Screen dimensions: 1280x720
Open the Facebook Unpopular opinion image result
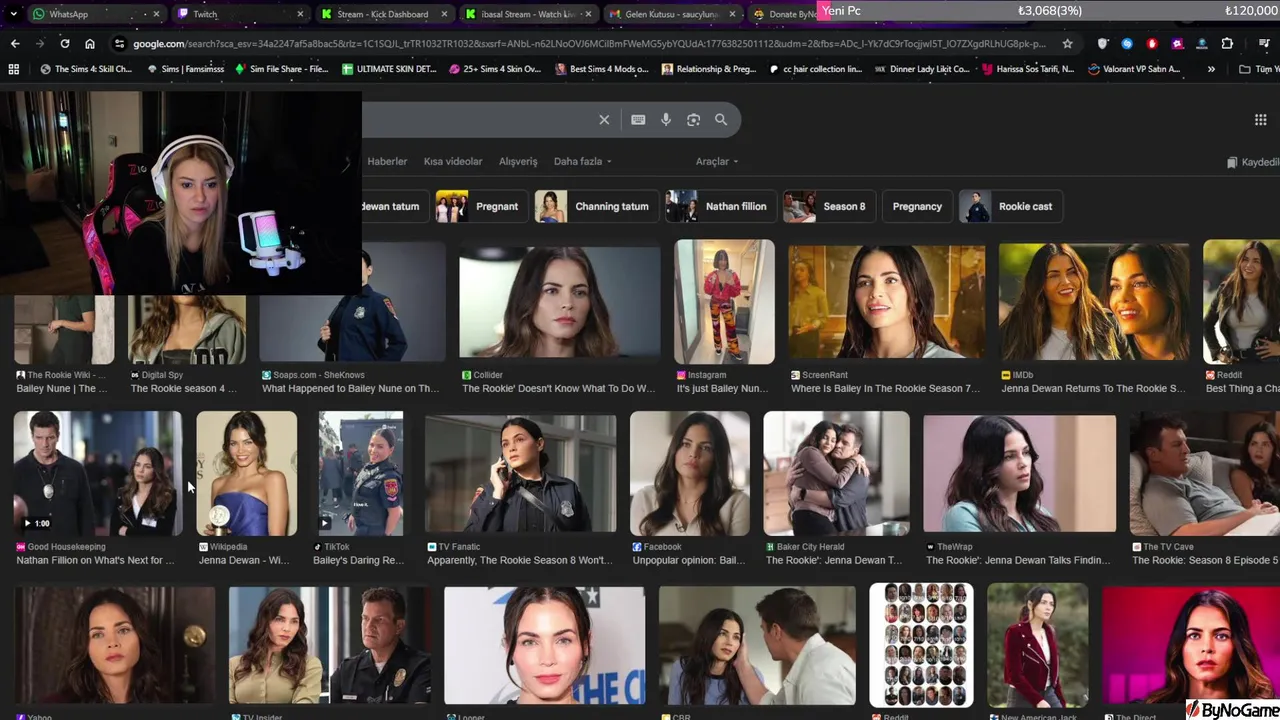[x=690, y=473]
